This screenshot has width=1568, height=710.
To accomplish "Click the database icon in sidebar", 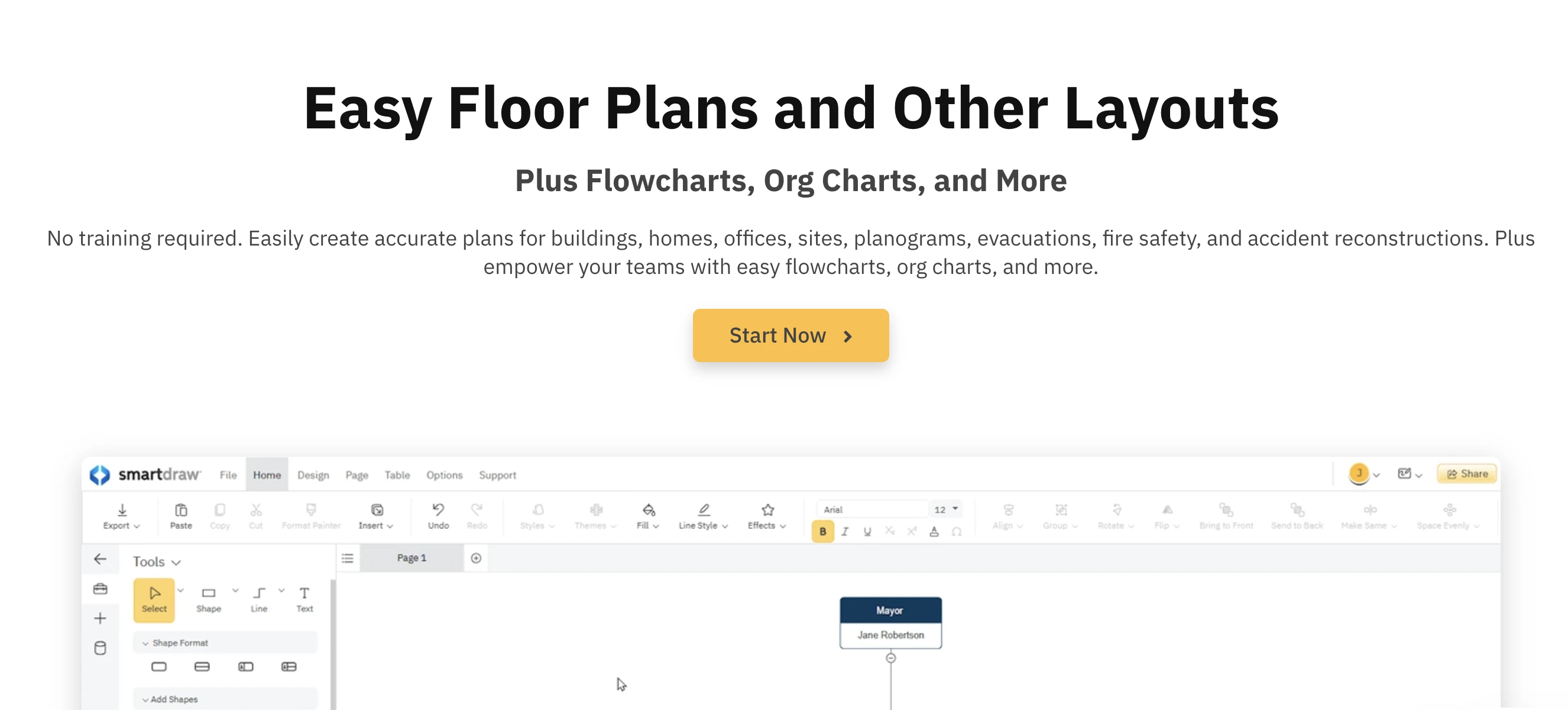I will (x=101, y=648).
